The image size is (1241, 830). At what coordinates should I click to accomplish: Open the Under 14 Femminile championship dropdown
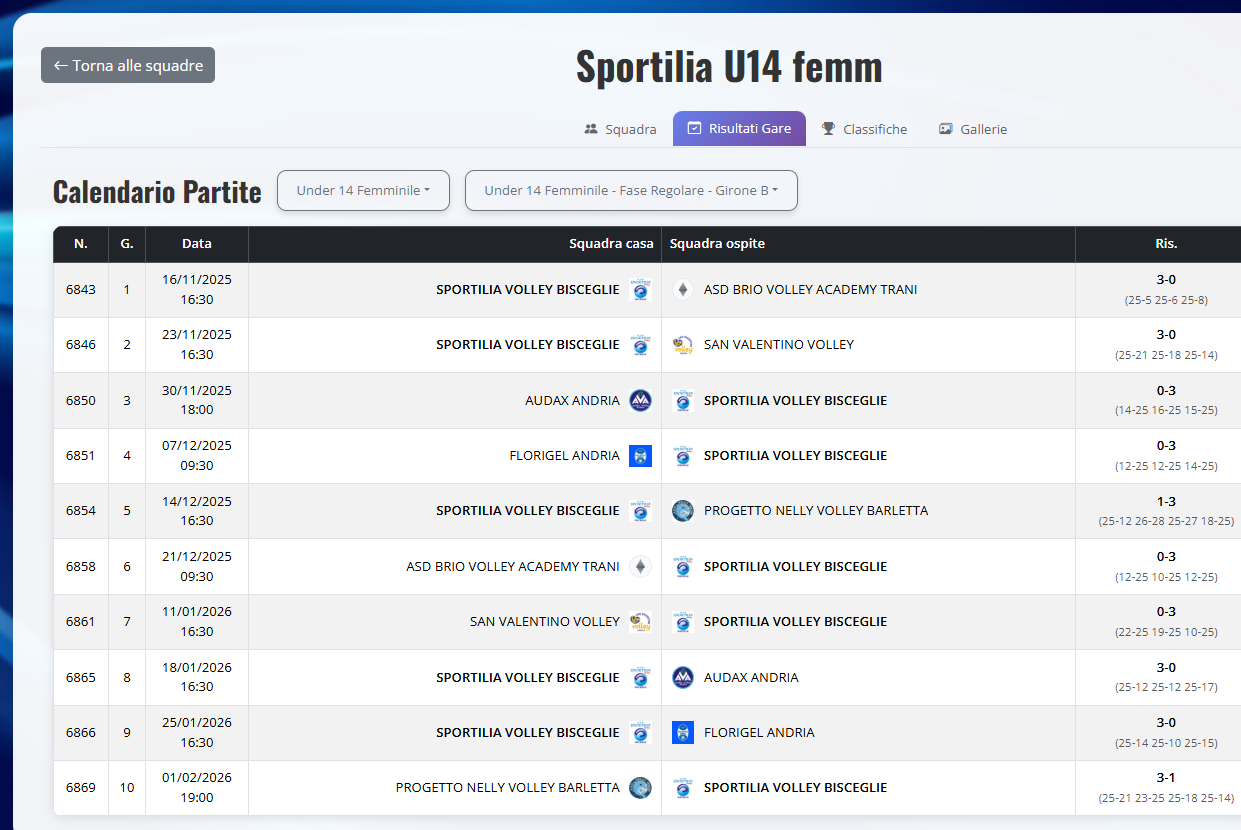tap(363, 190)
